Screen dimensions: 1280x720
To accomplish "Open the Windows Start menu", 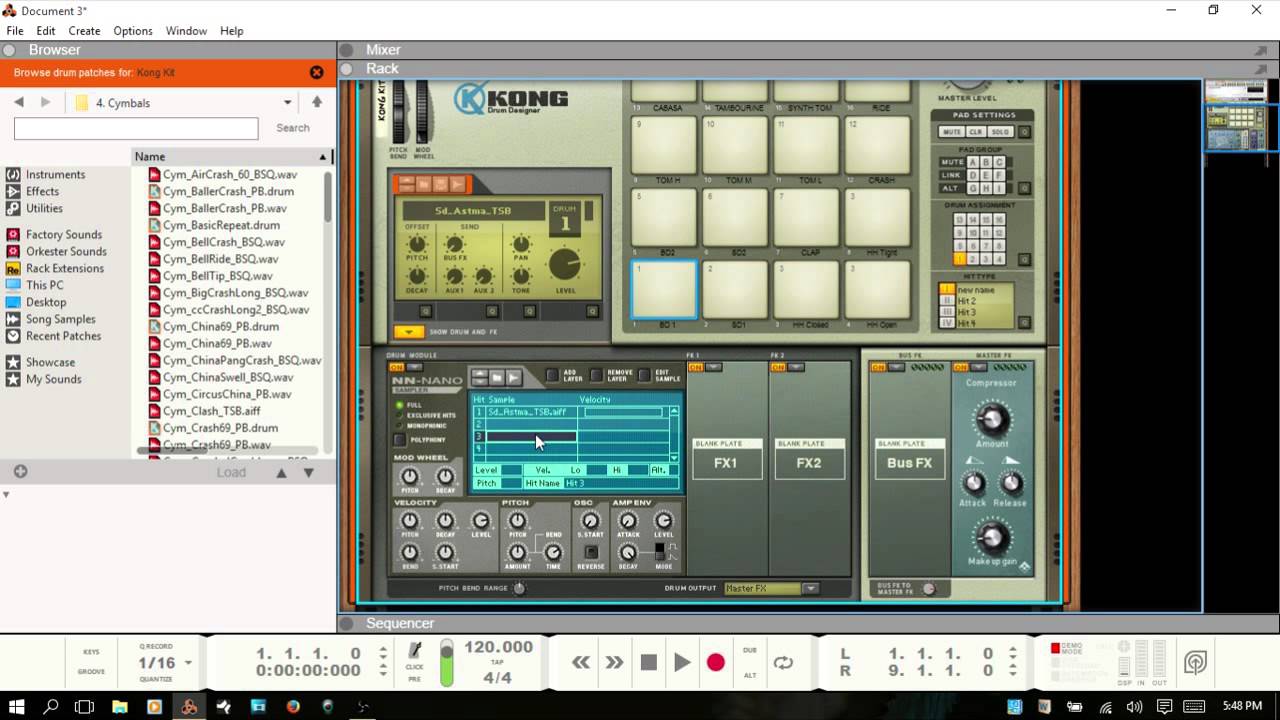I will tap(17, 706).
